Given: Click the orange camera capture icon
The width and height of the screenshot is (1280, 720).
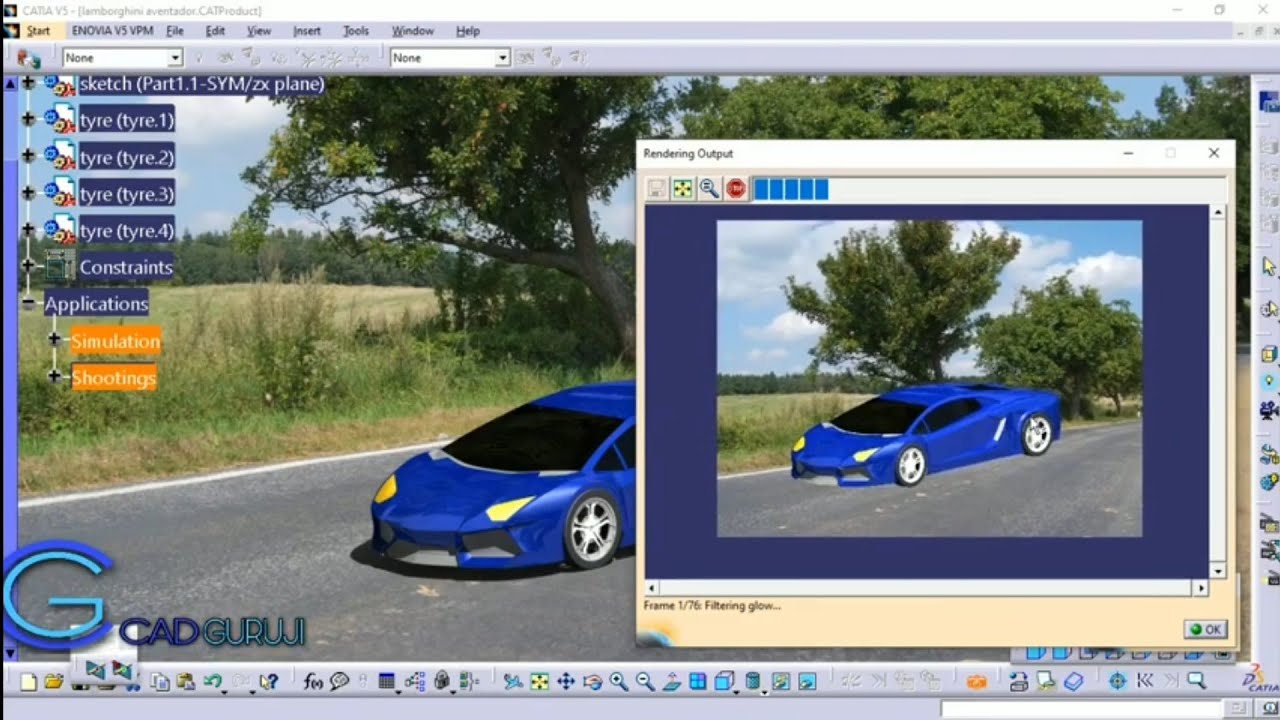Looking at the screenshot, I should coord(977,682).
